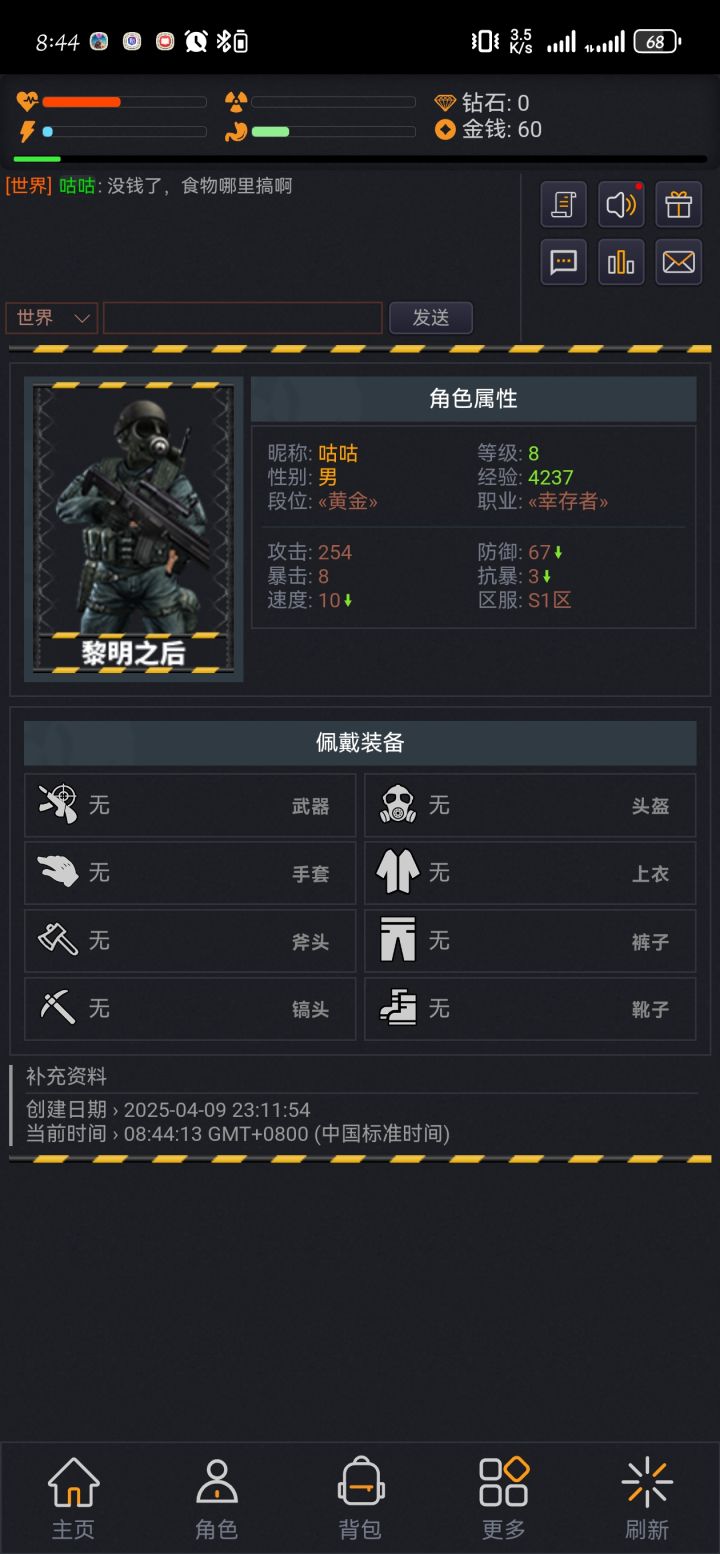Toggle the speaker announcement icon
720x1554 pixels.
click(621, 205)
